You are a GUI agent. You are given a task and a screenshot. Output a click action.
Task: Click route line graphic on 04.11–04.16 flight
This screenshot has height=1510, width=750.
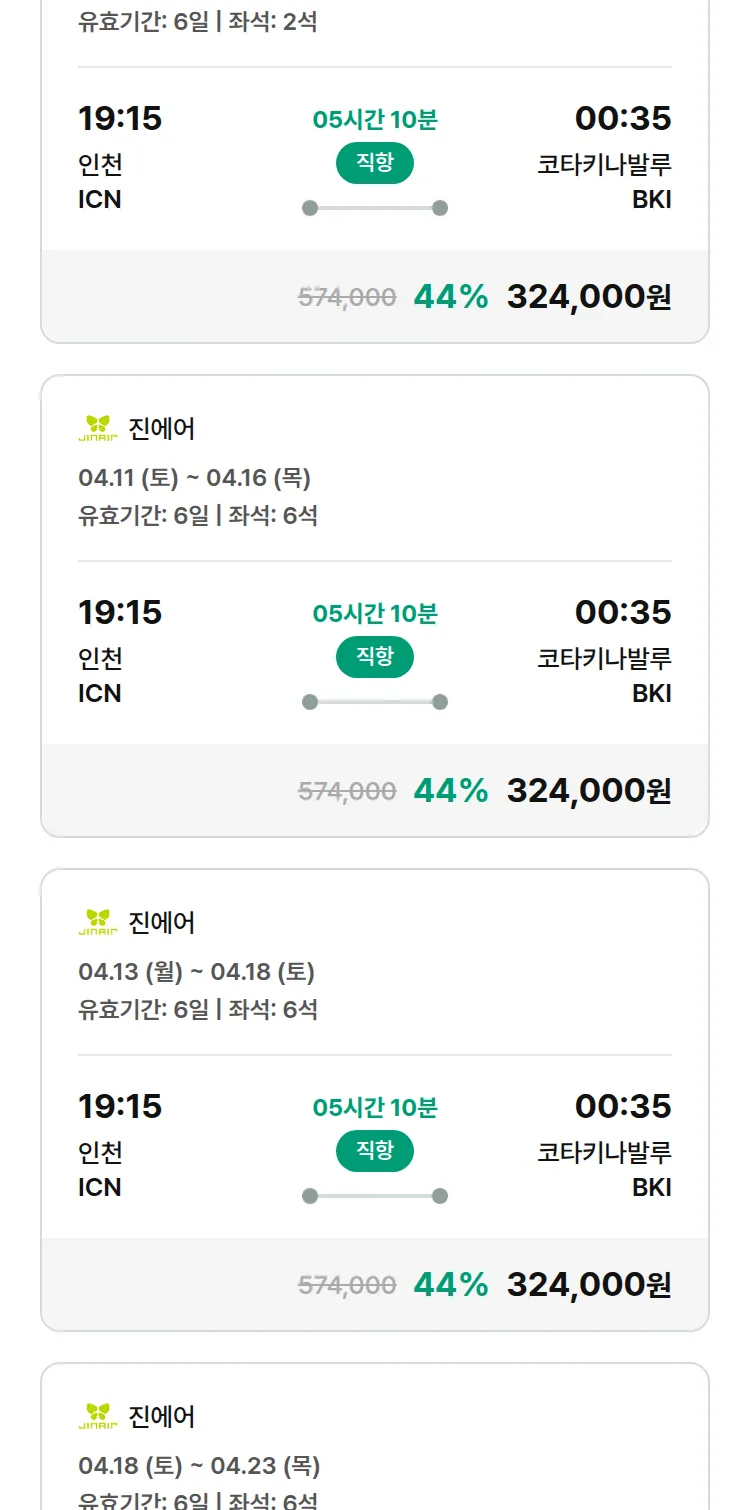click(375, 702)
